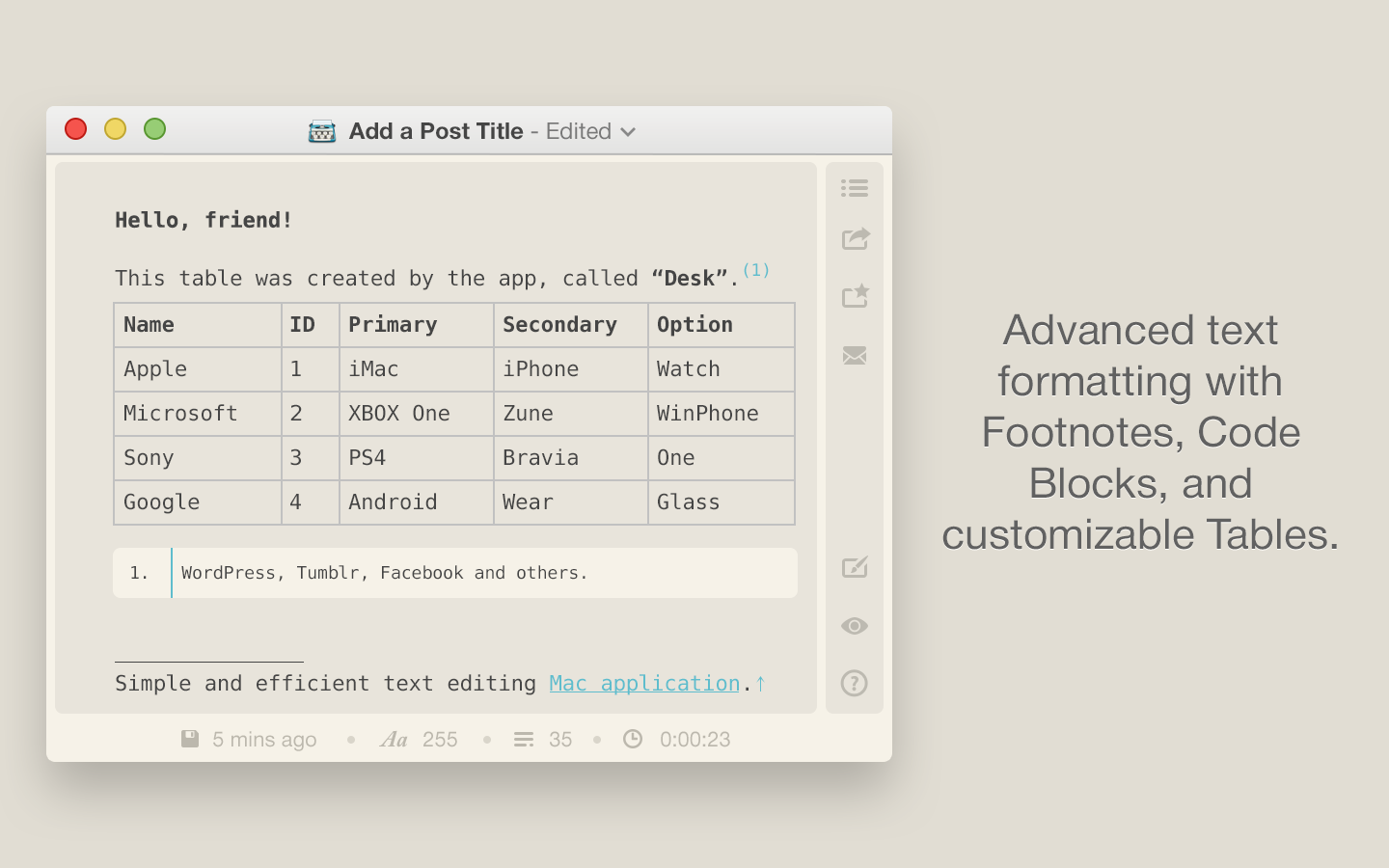Click the Watch table cell
The height and width of the screenshot is (868, 1389).
click(722, 369)
